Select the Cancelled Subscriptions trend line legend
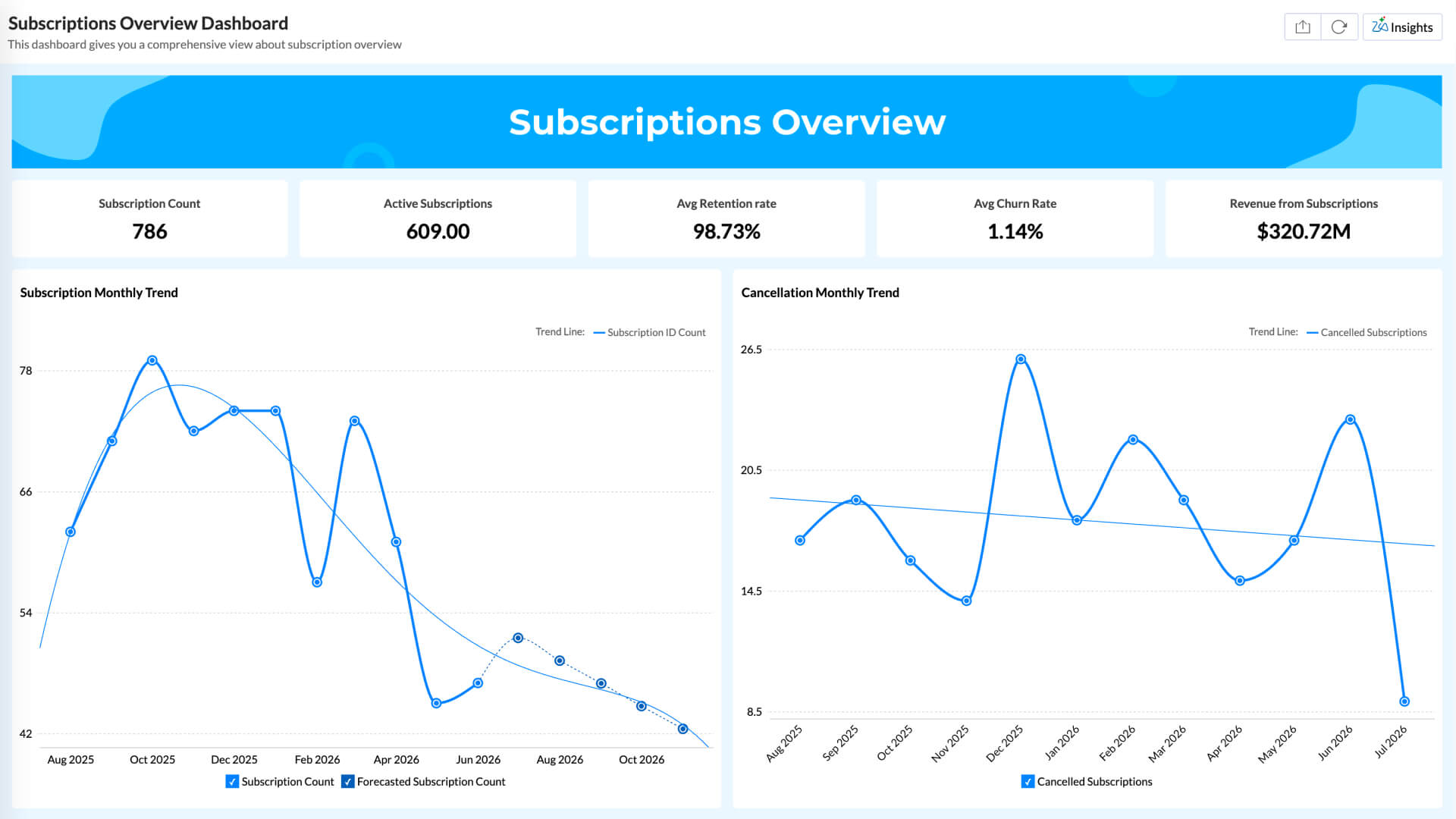This screenshot has width=1456, height=819. point(1367,332)
